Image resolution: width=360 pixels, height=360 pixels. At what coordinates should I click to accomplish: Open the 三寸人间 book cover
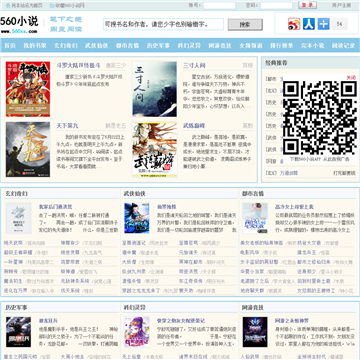155,89
